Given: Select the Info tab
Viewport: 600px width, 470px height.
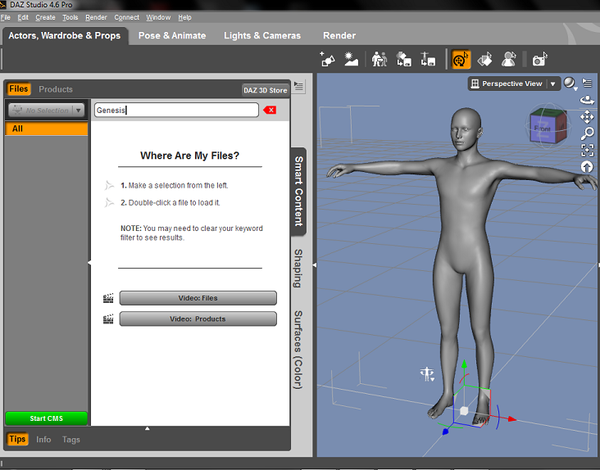Looking at the screenshot, I should click(44, 439).
